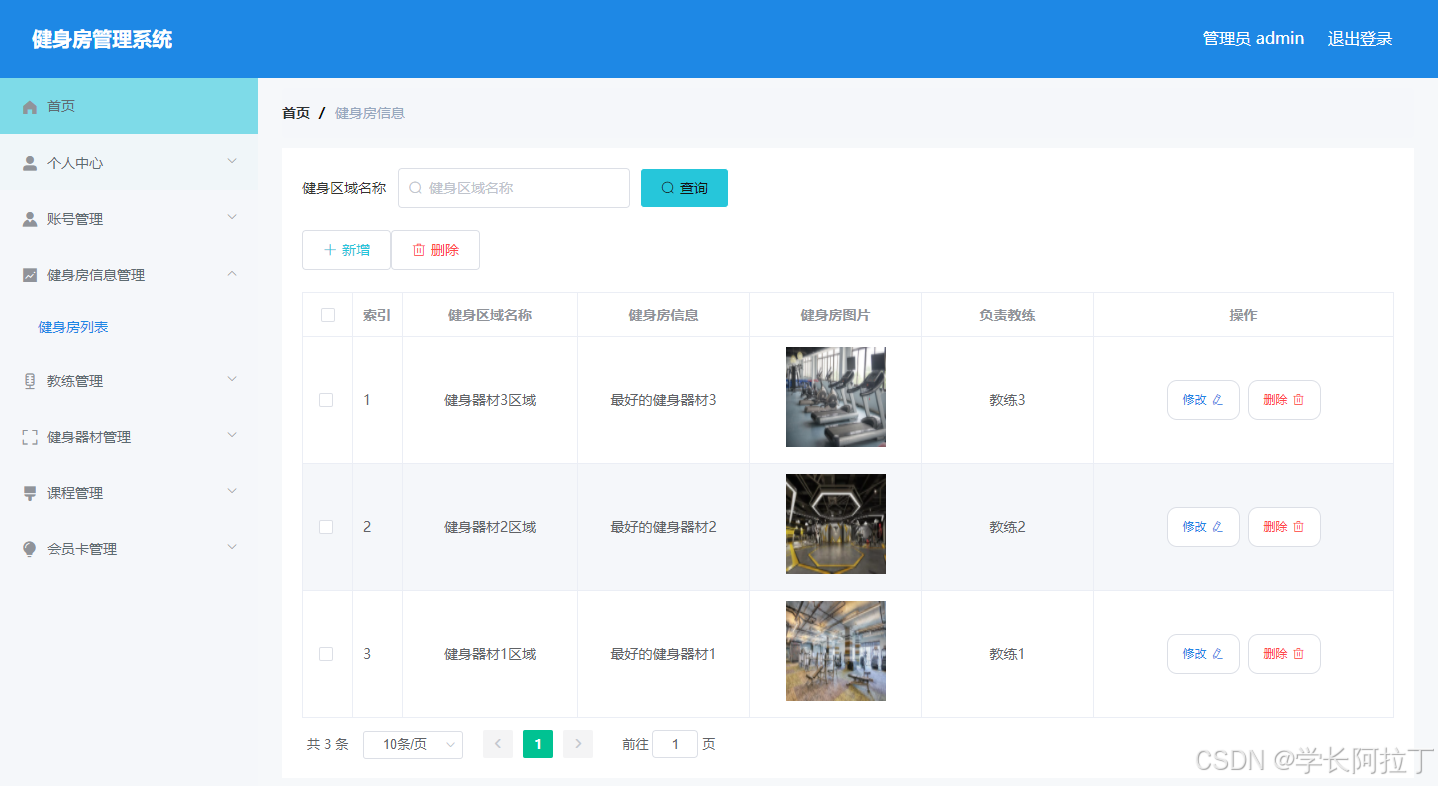Click the 教练管理 coach icon
The height and width of the screenshot is (786, 1438).
30,380
